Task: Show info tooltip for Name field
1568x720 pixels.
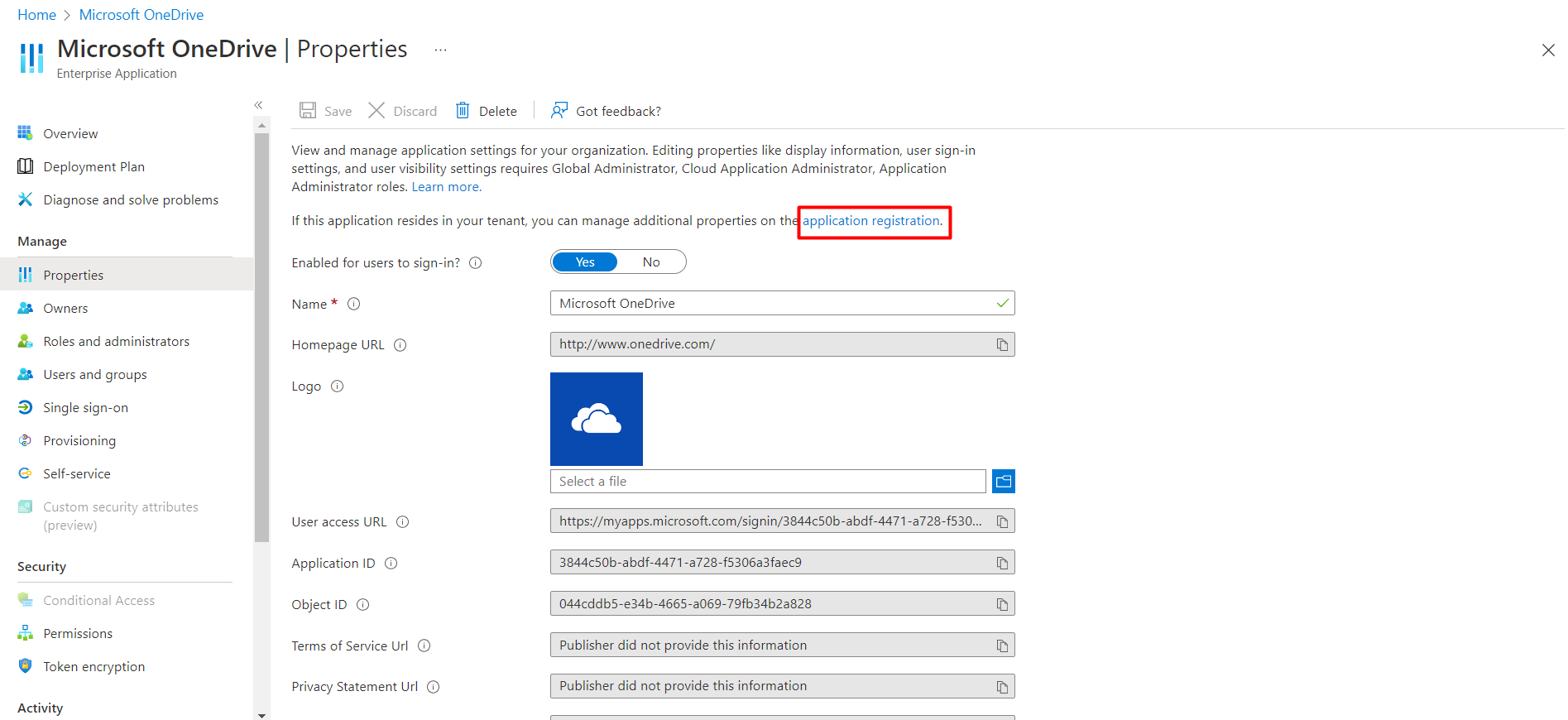Action: (354, 304)
